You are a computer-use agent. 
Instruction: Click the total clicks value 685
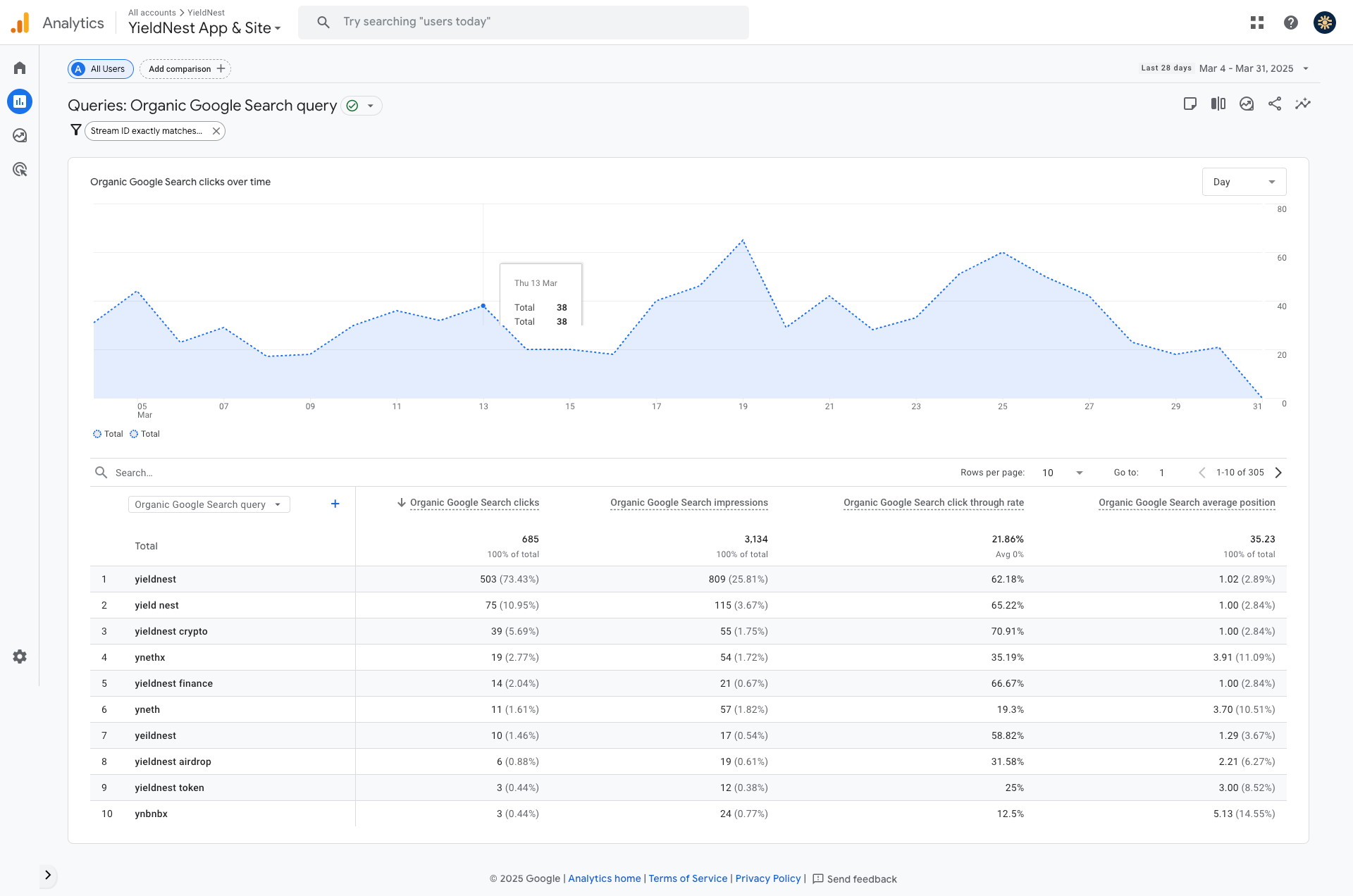coord(530,539)
